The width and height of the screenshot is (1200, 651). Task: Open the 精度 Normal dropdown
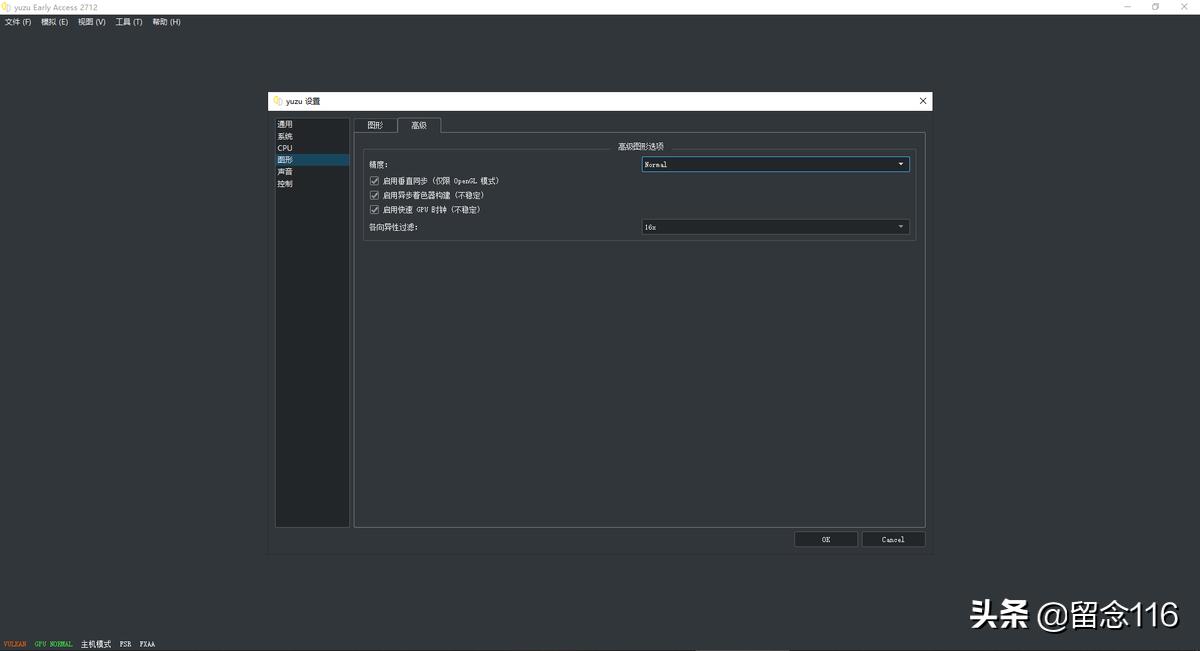(775, 164)
